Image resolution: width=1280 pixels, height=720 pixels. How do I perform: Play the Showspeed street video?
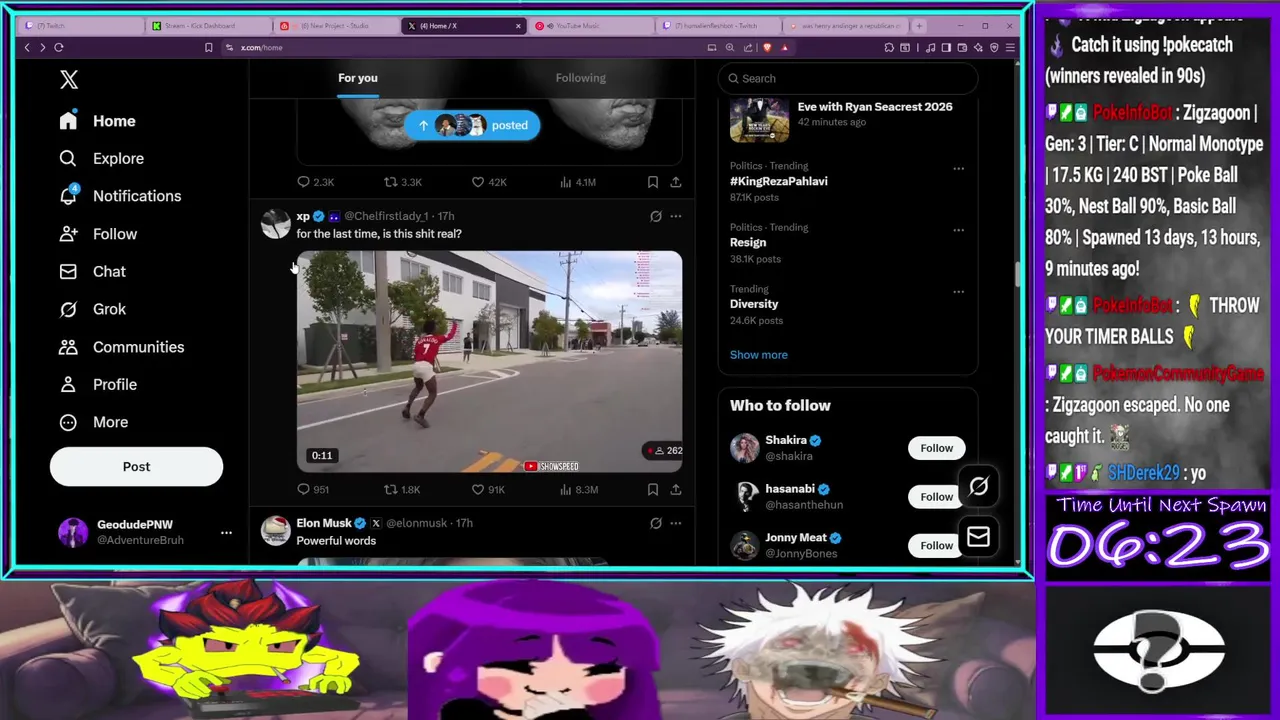pyautogui.click(x=489, y=361)
